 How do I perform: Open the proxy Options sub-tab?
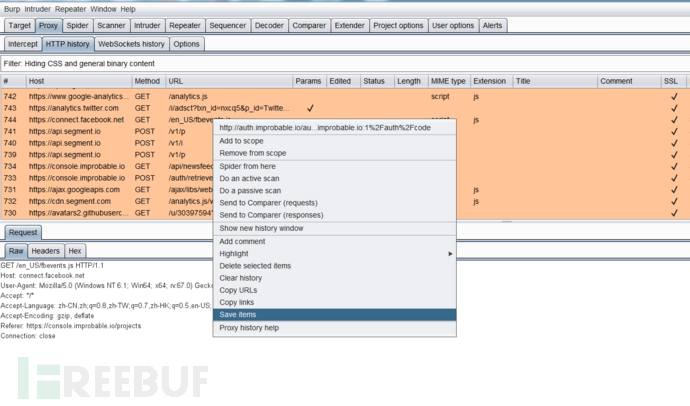[x=186, y=44]
